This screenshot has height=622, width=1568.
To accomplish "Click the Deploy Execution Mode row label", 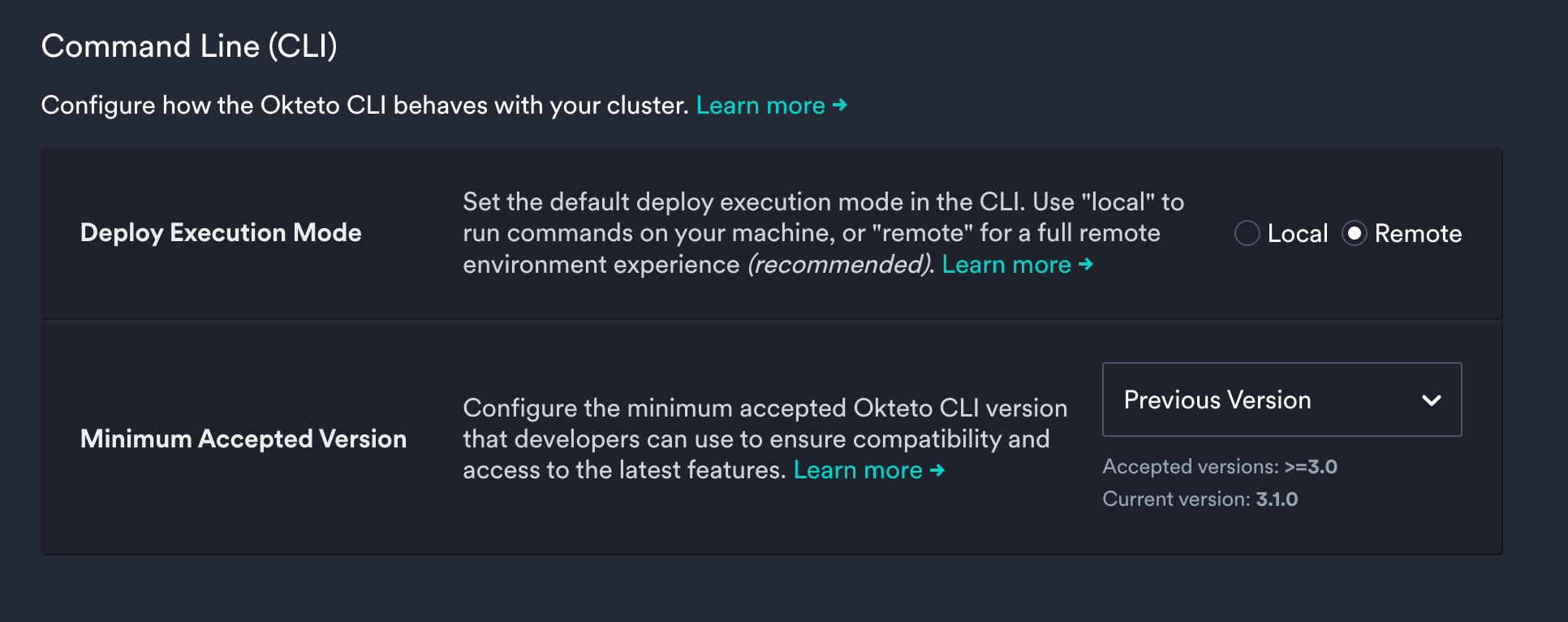I will 221,233.
